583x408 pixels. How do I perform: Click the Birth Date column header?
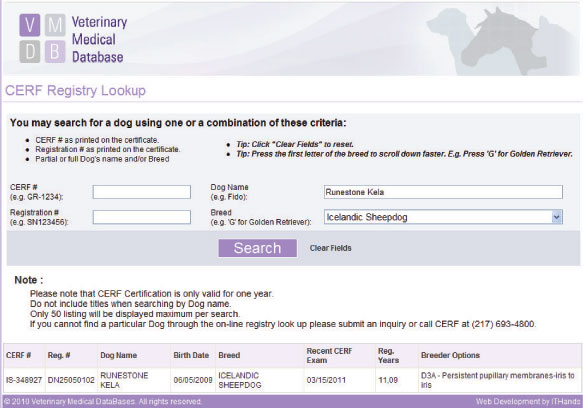coord(191,355)
